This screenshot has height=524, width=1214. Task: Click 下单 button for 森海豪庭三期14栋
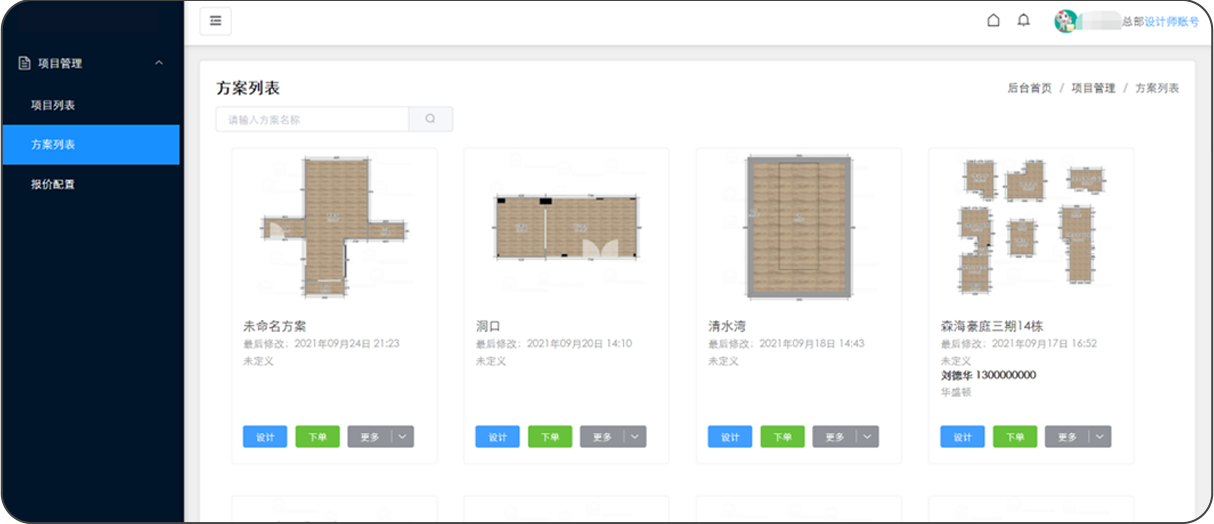tap(1015, 437)
